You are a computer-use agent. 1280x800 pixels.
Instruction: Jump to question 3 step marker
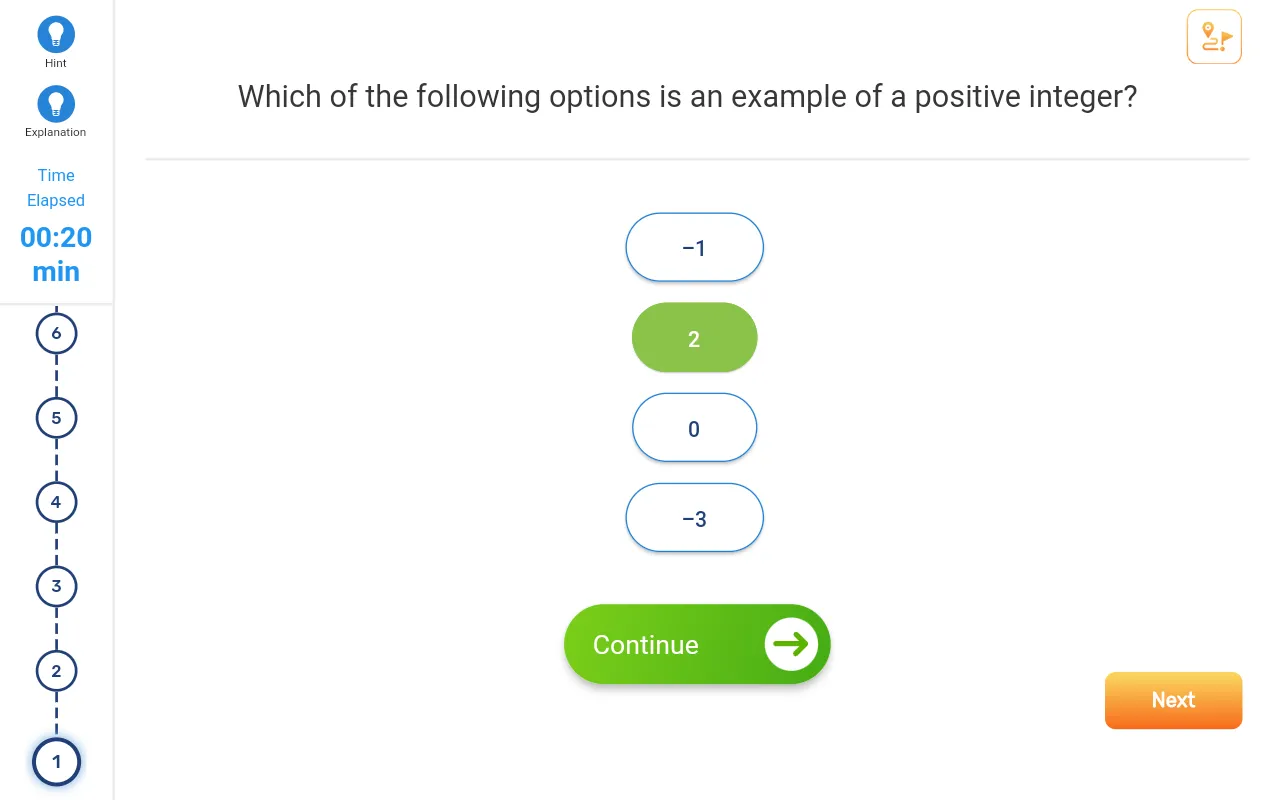pos(56,586)
